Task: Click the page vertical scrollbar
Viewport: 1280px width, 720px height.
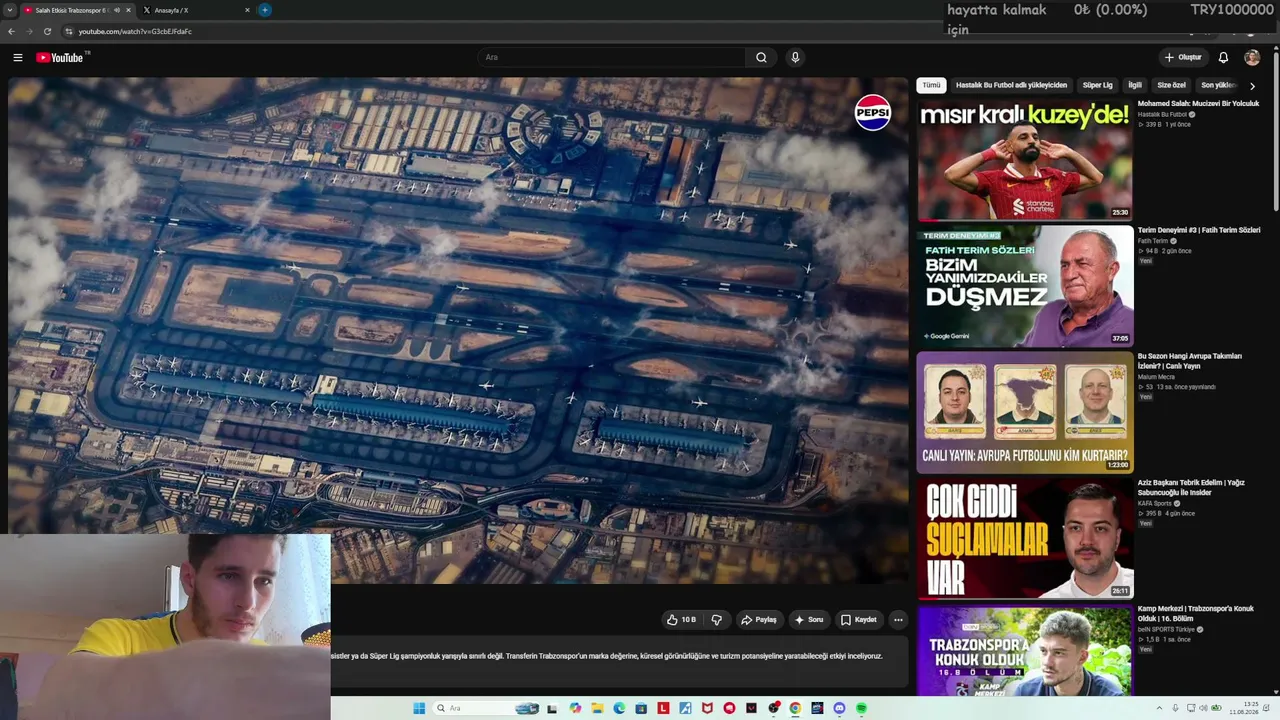Action: (x=1275, y=130)
